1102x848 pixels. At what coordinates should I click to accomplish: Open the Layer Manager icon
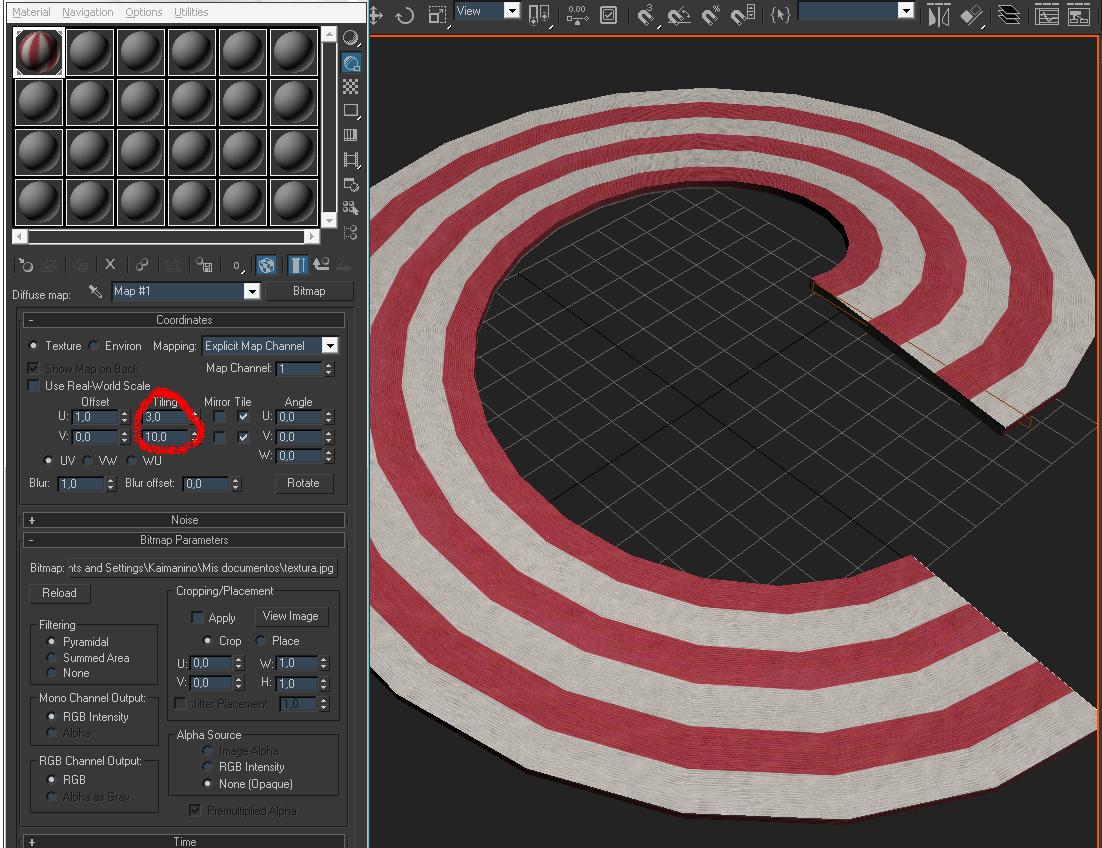tap(1009, 15)
